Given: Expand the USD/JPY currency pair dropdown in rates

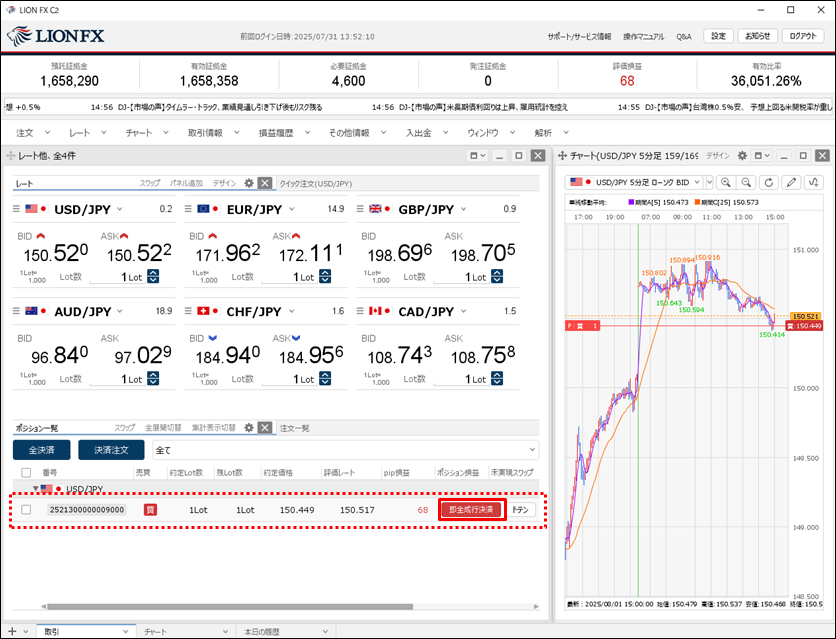Looking at the screenshot, I should 121,209.
